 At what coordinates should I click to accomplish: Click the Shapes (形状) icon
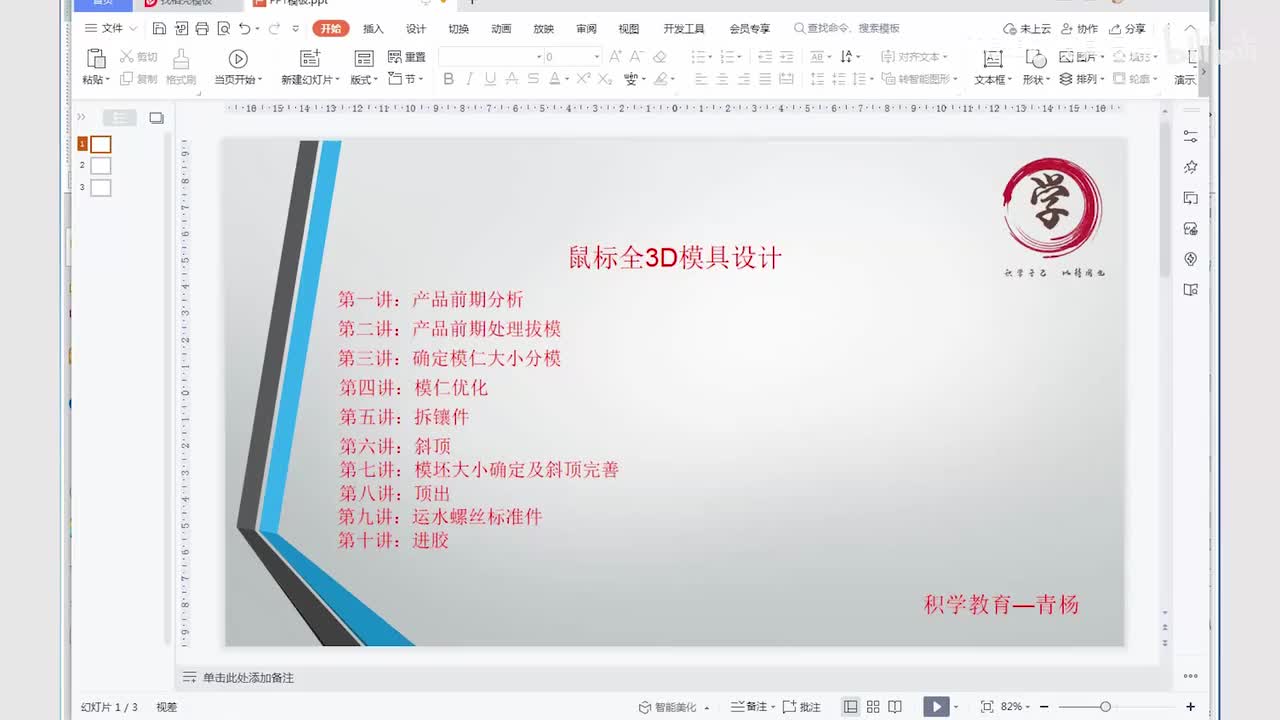[1035, 58]
